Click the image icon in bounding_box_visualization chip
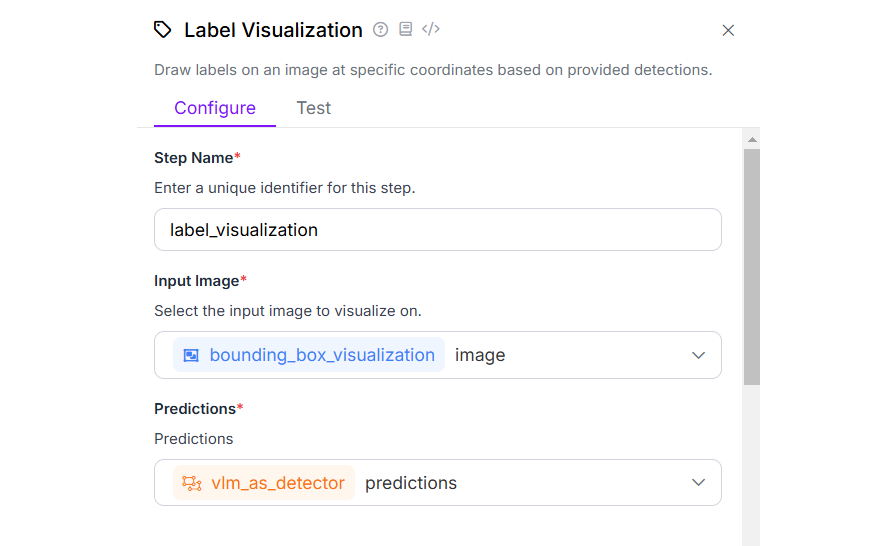887x546 pixels. pos(191,355)
